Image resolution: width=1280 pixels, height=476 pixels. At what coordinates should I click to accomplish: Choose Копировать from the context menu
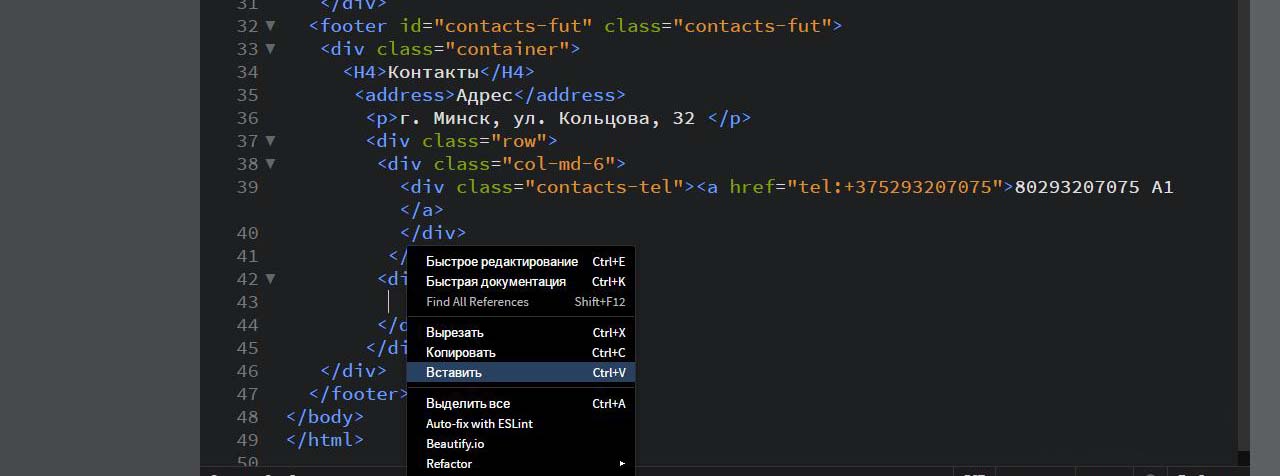pos(461,353)
